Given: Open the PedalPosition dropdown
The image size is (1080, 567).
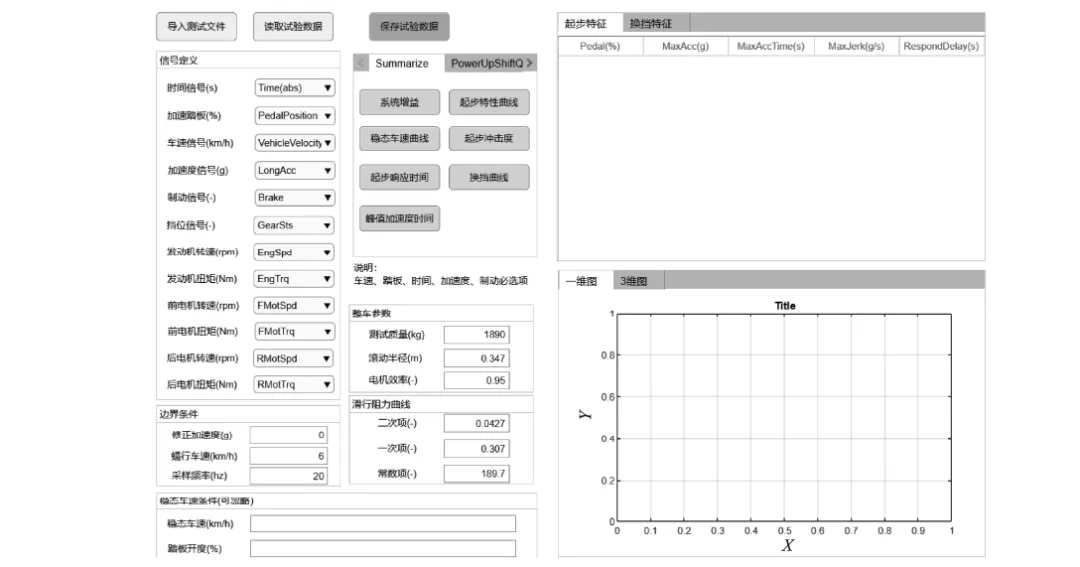Looking at the screenshot, I should [294, 115].
